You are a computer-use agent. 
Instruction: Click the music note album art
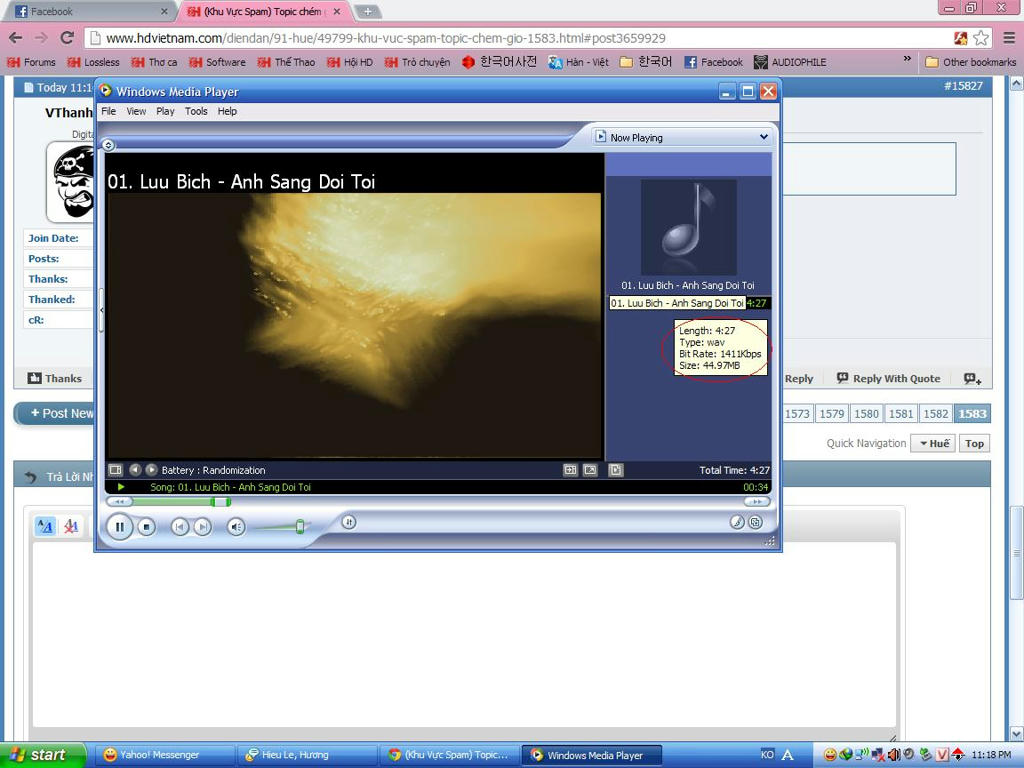[689, 227]
